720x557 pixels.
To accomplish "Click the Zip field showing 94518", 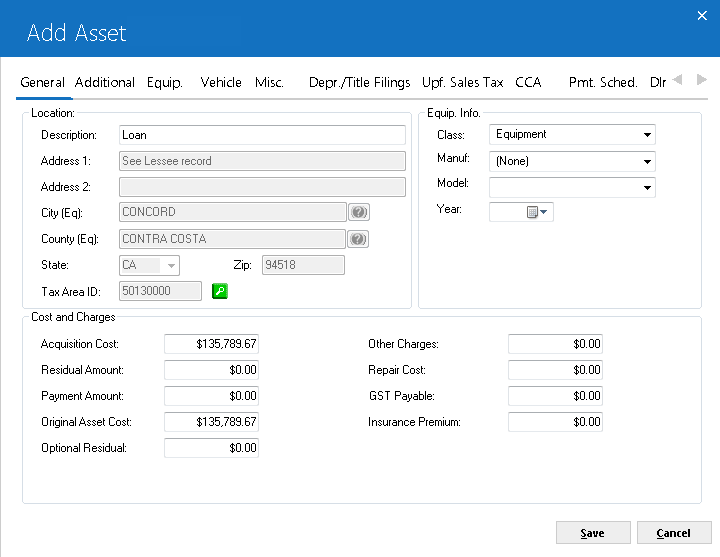I will pyautogui.click(x=303, y=265).
